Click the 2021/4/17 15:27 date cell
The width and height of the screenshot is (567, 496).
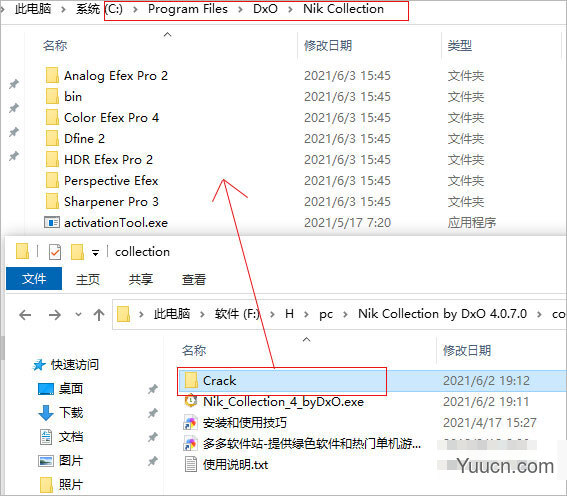coord(490,423)
